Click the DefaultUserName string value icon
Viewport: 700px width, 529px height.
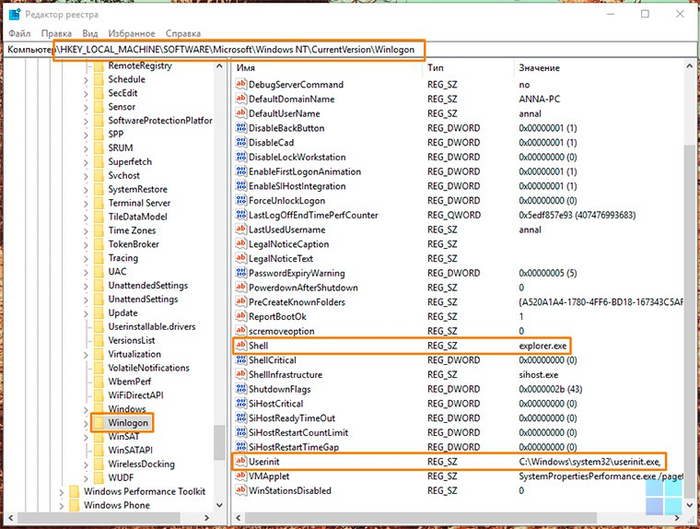coord(240,114)
